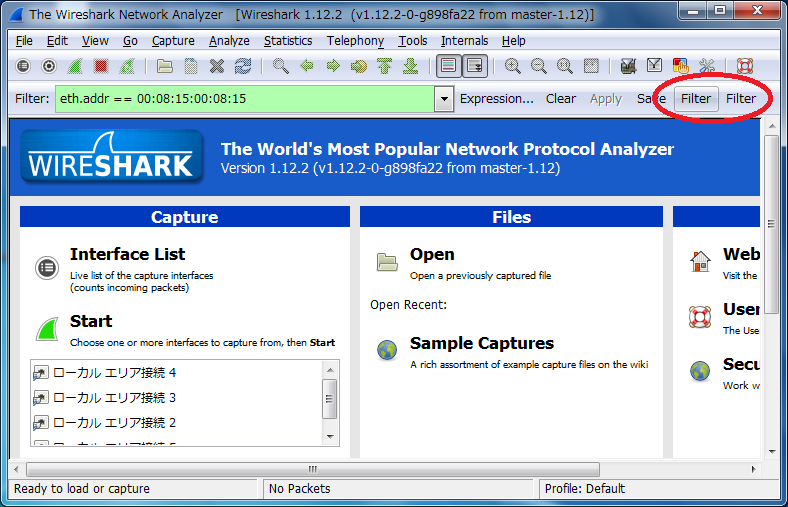This screenshot has height=507, width=788.
Task: Open the View menu
Action: coord(95,41)
